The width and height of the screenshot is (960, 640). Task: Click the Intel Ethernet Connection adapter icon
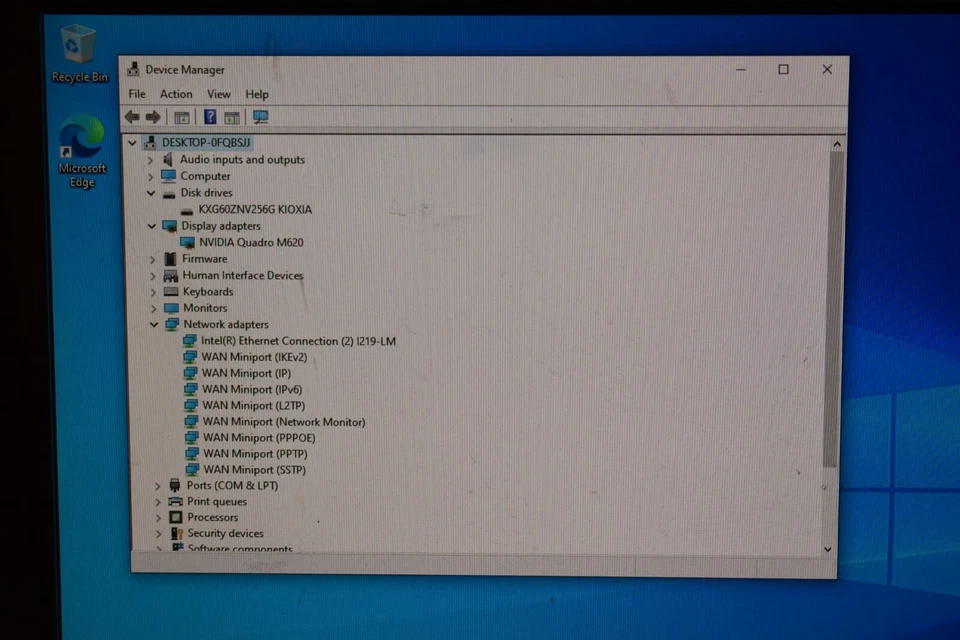coord(190,341)
